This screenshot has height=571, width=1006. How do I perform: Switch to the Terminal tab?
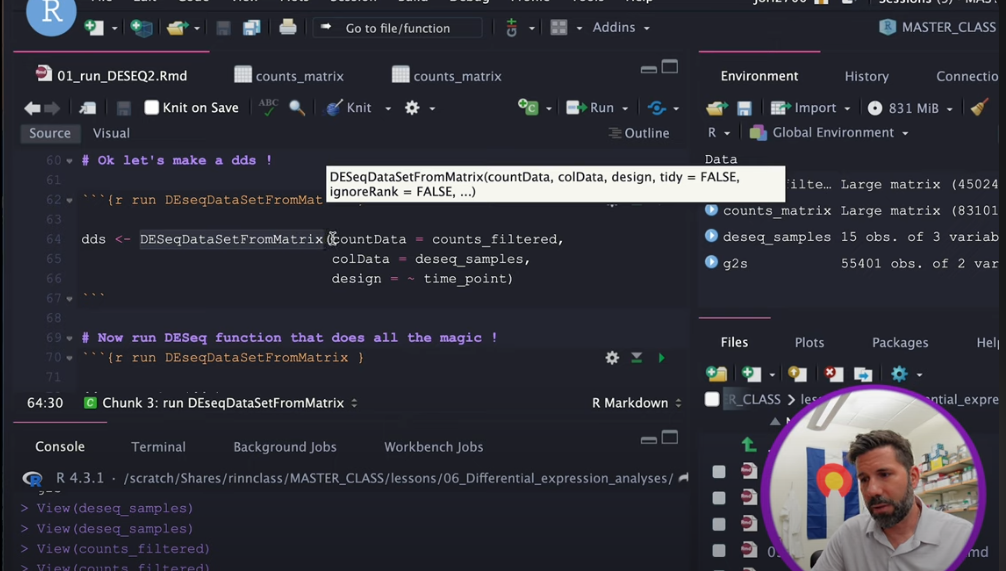pyautogui.click(x=158, y=447)
